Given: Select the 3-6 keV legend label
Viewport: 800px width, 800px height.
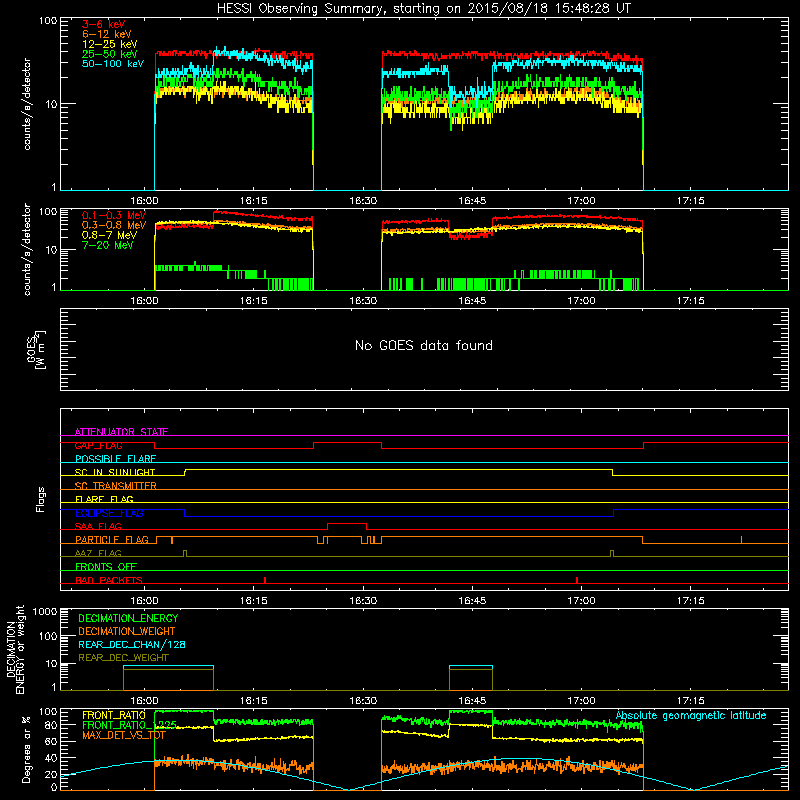Looking at the screenshot, I should [x=103, y=24].
